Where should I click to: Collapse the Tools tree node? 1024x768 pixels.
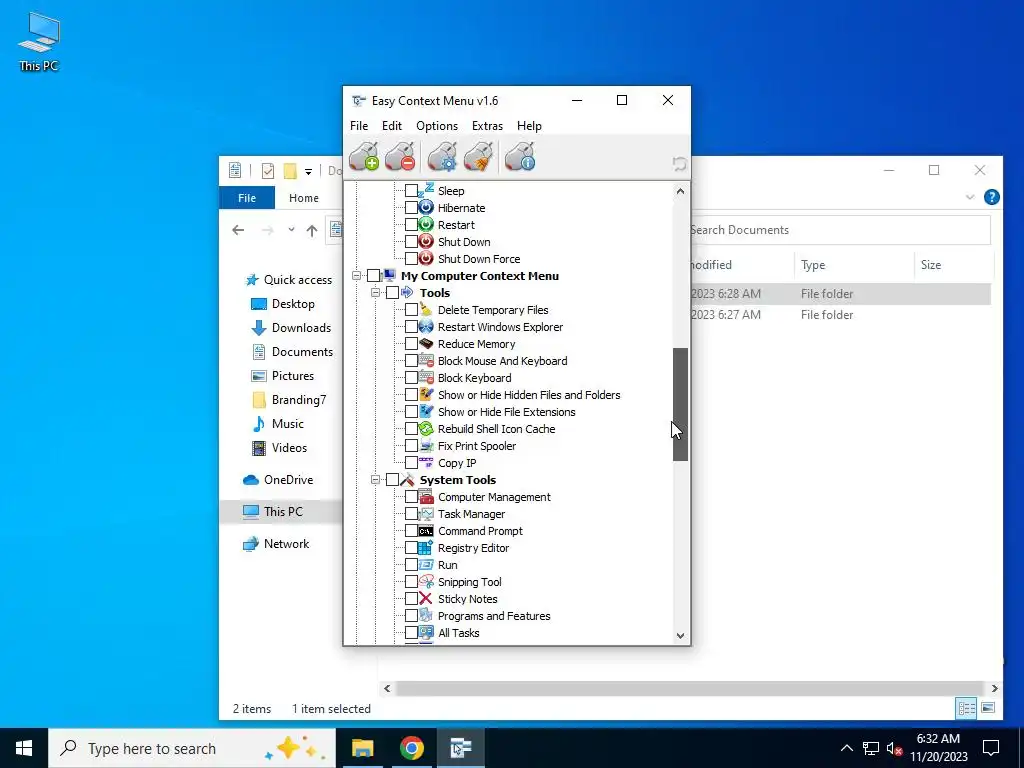point(376,293)
